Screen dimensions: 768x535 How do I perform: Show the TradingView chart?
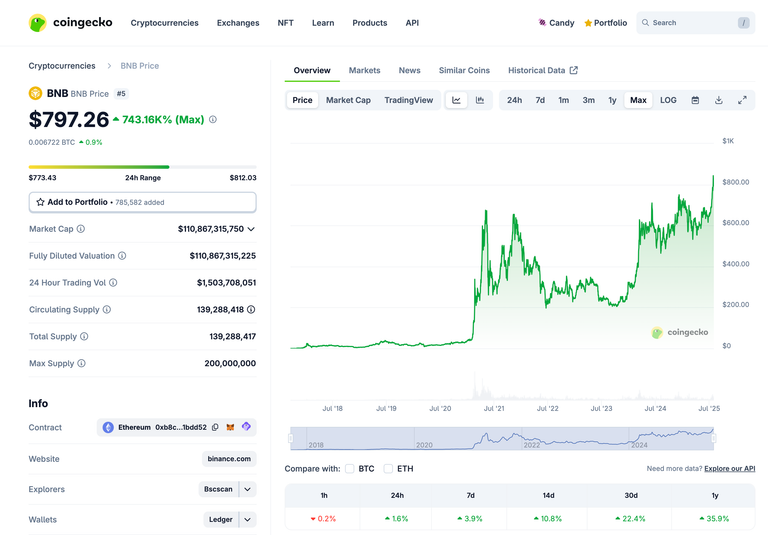click(x=408, y=100)
